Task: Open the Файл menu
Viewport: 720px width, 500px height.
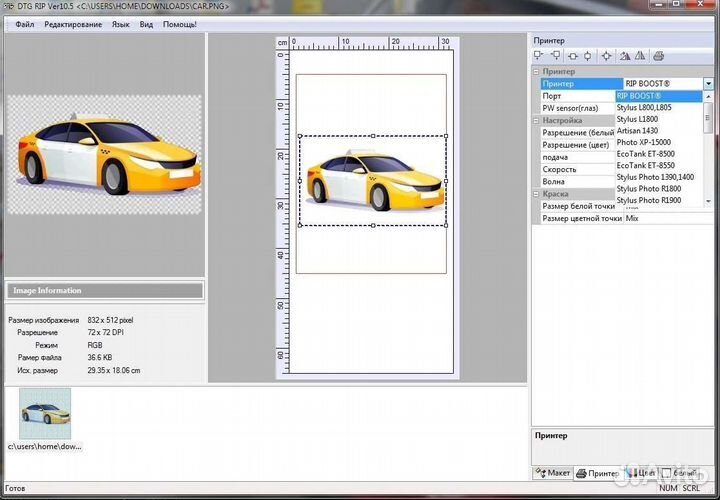Action: [24, 23]
